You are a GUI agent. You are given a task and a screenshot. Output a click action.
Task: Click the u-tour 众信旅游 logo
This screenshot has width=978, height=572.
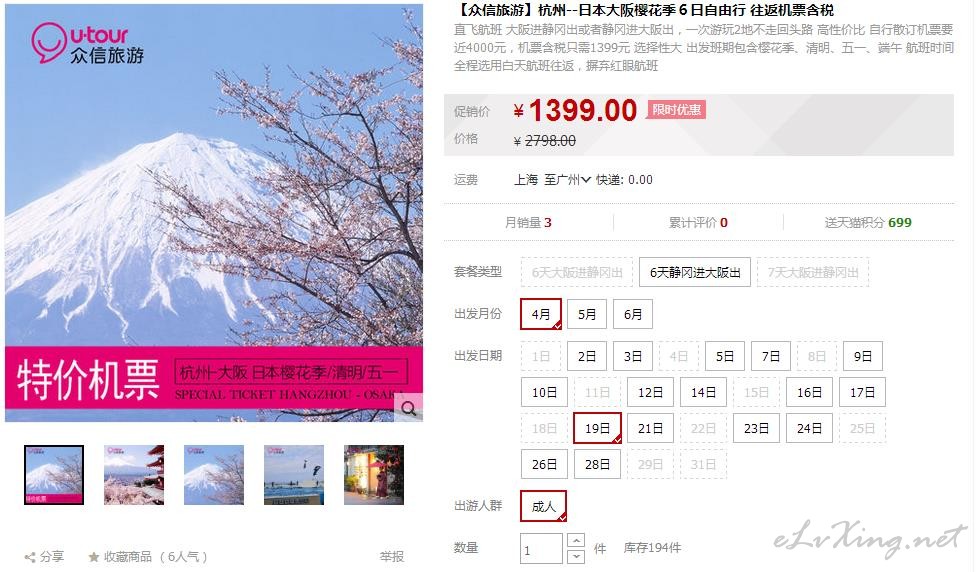[x=88, y=43]
